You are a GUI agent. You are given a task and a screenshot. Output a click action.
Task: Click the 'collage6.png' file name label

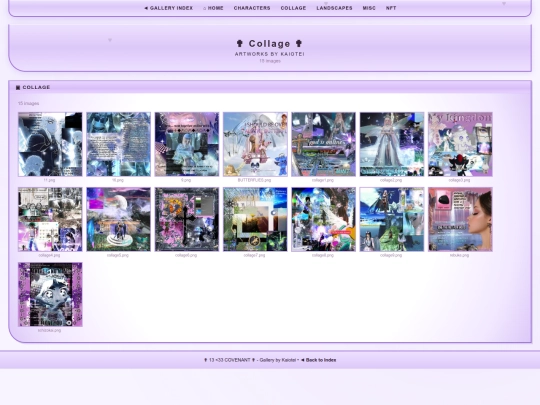186,255
